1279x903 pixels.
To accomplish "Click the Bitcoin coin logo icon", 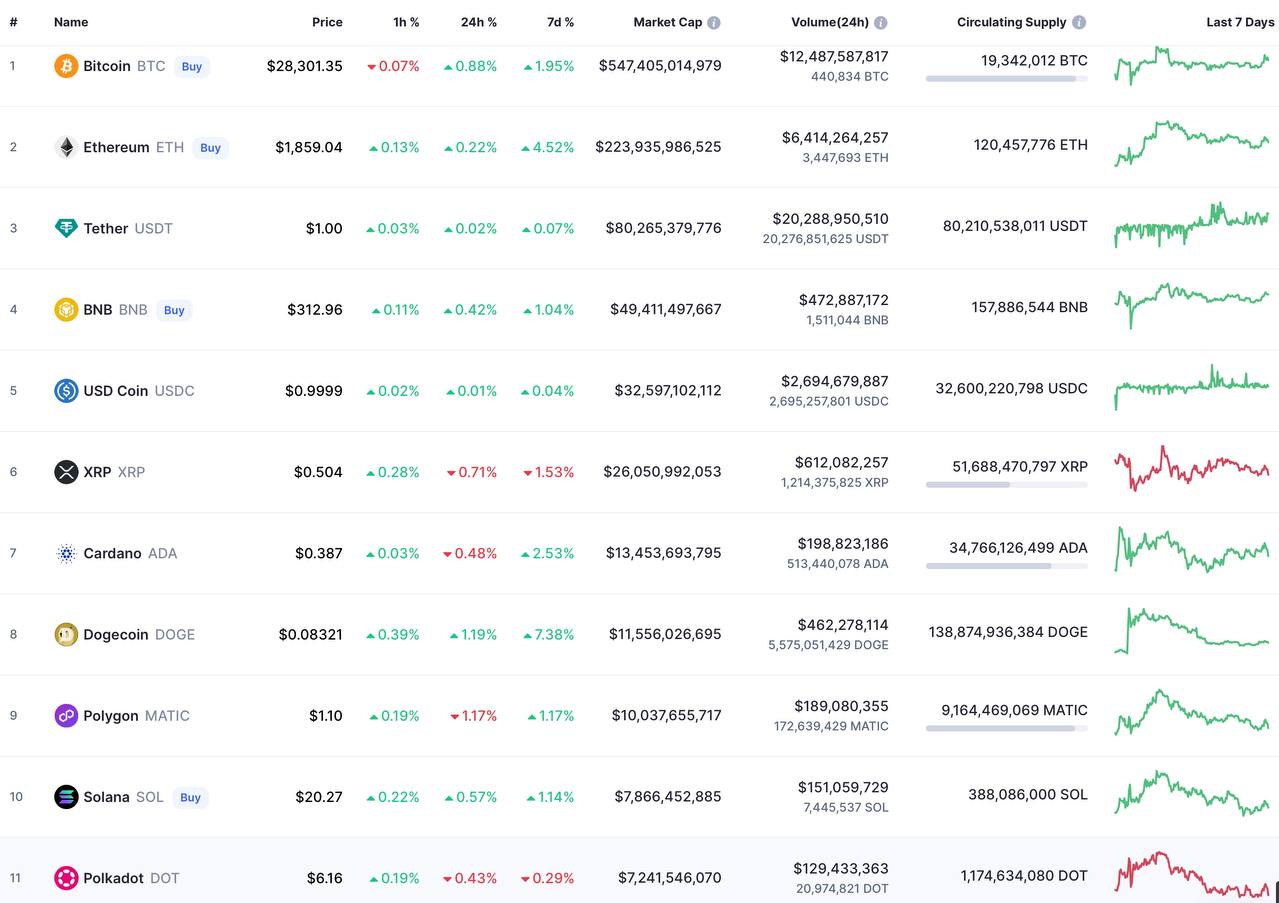I will (66, 66).
